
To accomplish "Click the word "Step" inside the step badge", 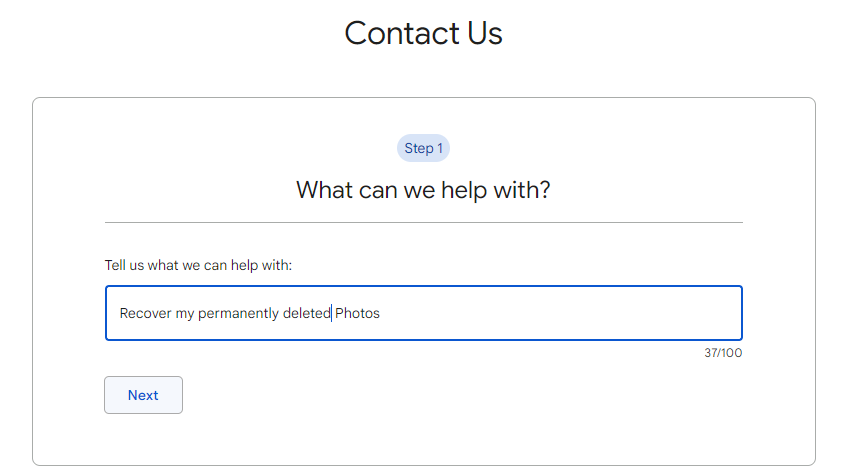I will point(417,148).
